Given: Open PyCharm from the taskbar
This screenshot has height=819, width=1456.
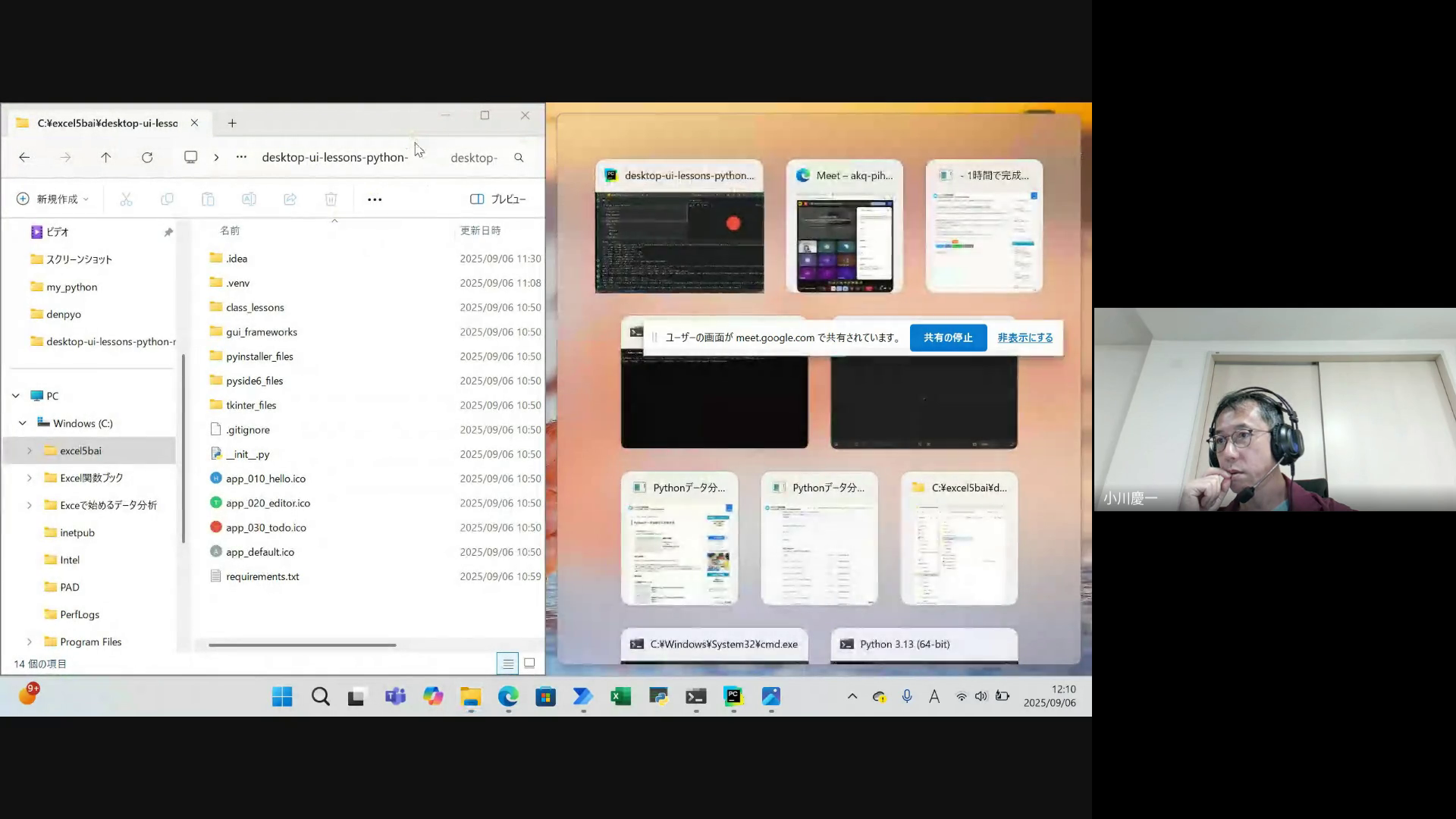Looking at the screenshot, I should pyautogui.click(x=733, y=696).
